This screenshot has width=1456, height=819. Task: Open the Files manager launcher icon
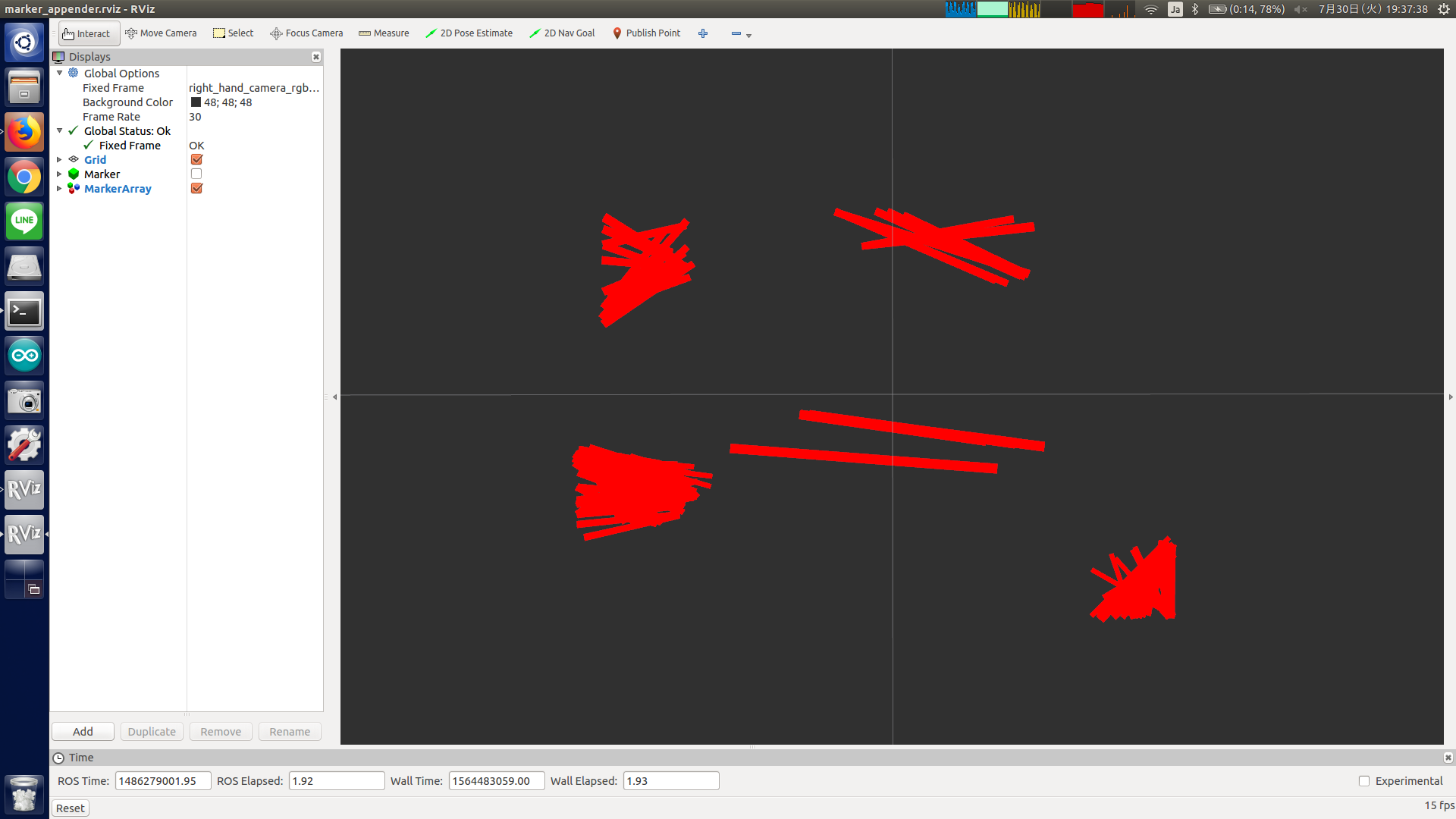pyautogui.click(x=24, y=87)
